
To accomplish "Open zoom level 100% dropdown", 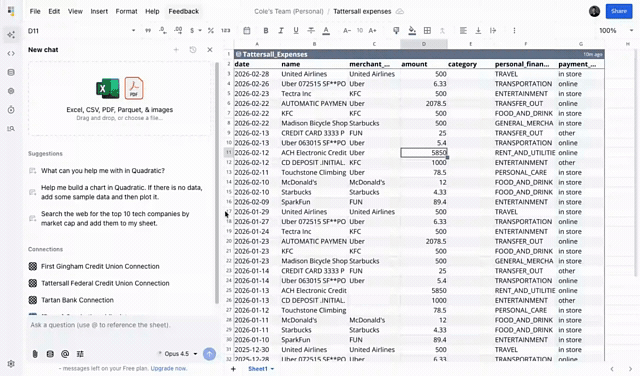I will pos(616,31).
